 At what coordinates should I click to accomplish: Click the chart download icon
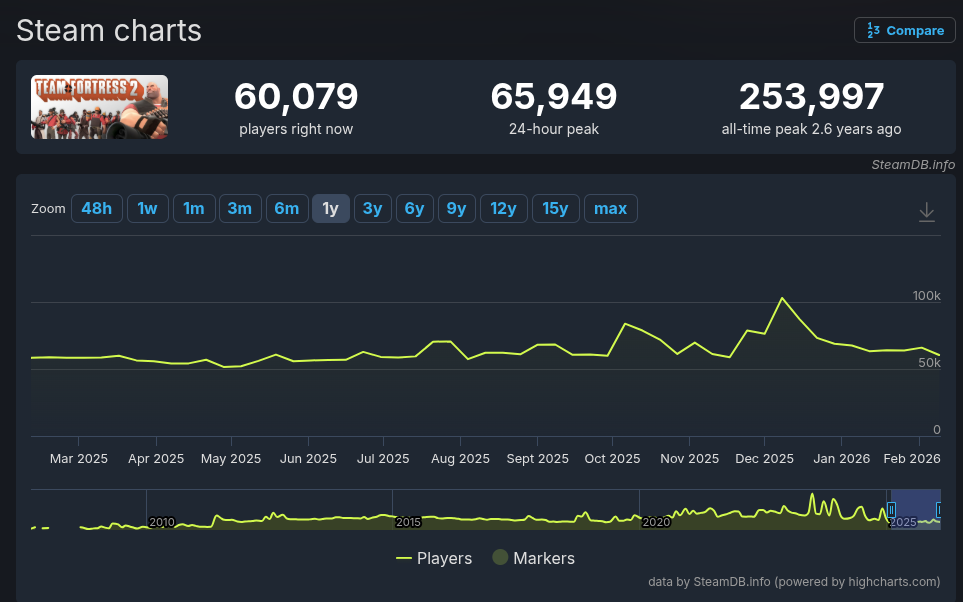[926, 212]
